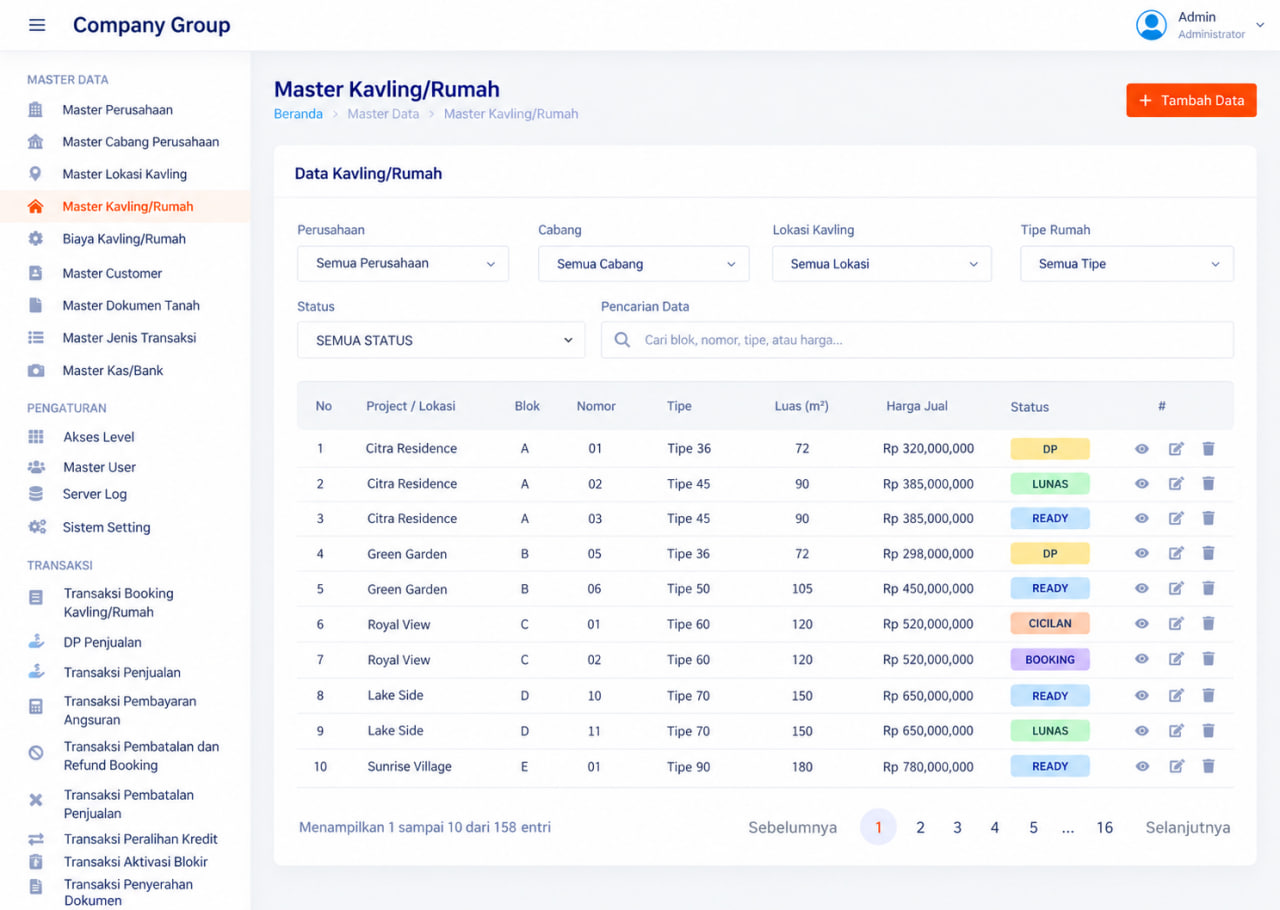
Task: Open the Semua Perusahaan dropdown
Action: pyautogui.click(x=403, y=264)
